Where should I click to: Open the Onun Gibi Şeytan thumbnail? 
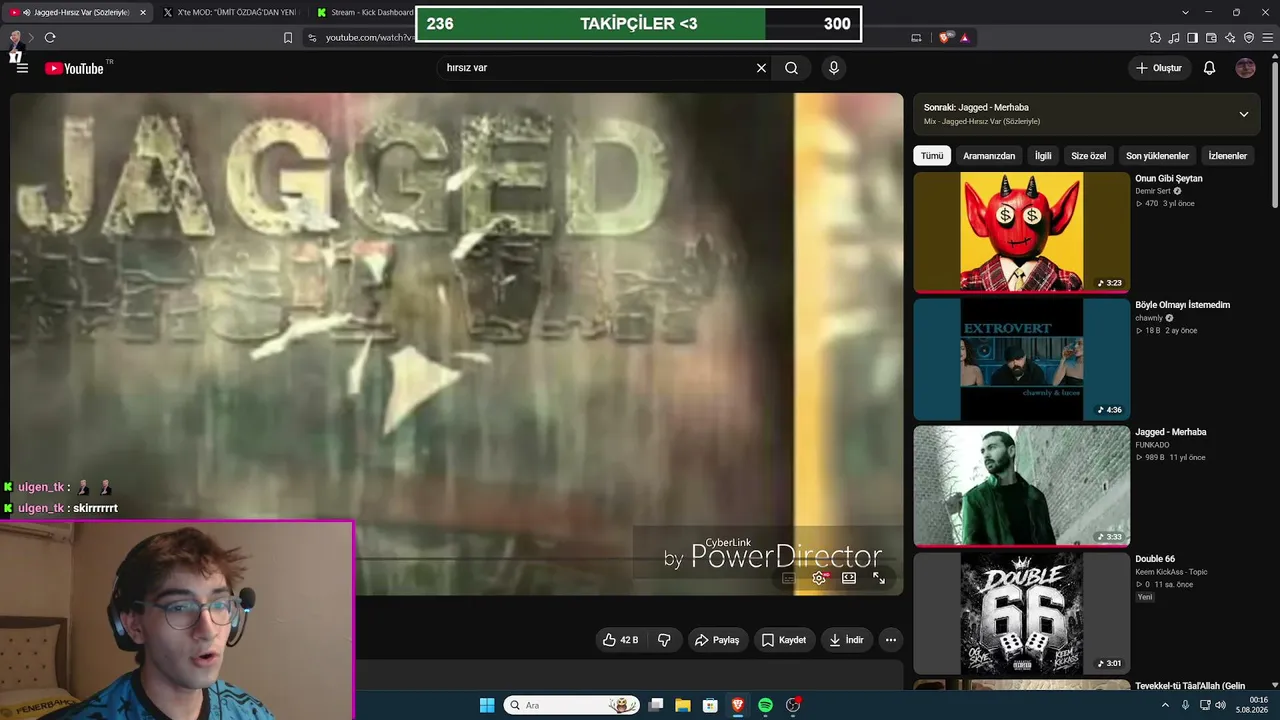(1021, 232)
